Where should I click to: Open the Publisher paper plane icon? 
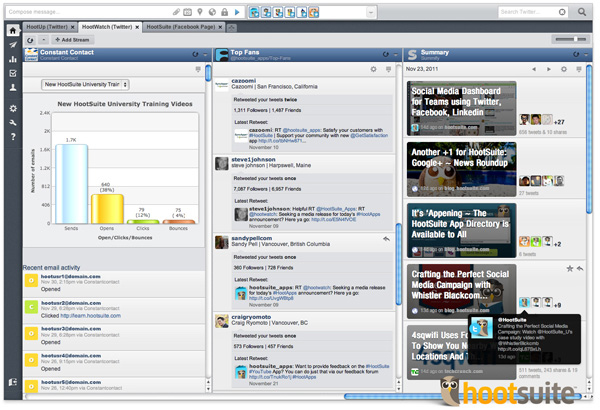point(13,45)
